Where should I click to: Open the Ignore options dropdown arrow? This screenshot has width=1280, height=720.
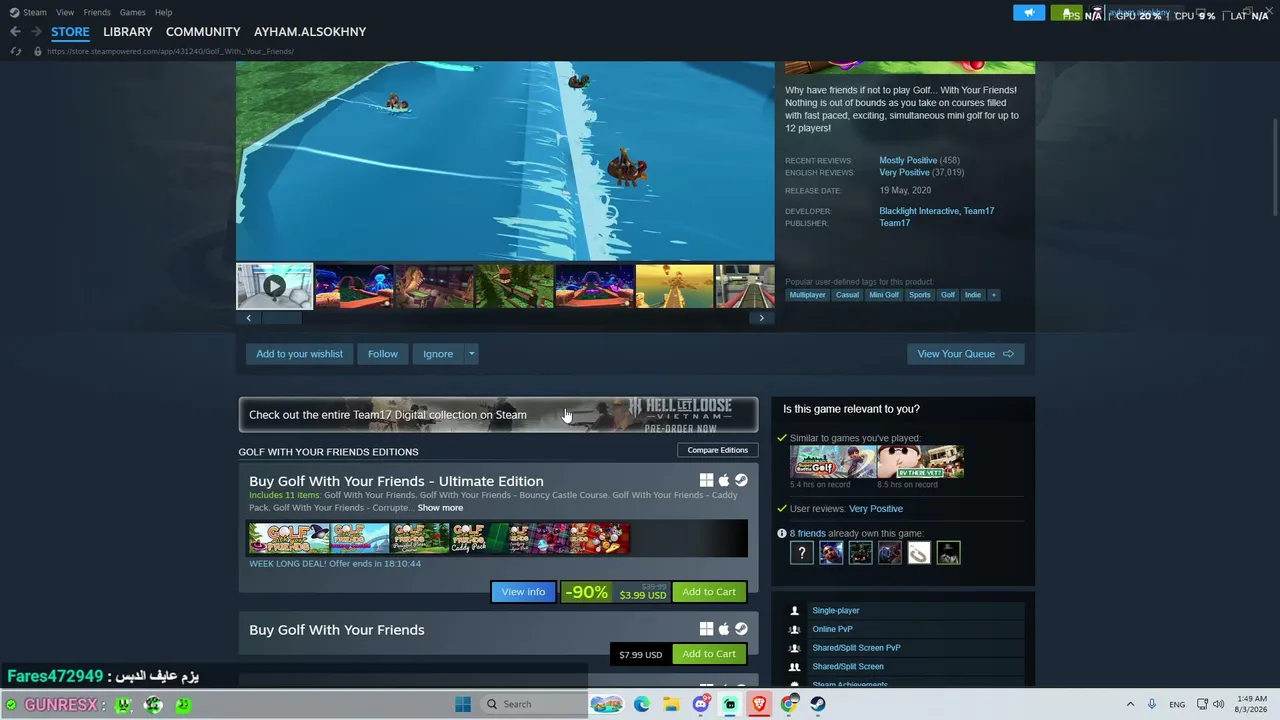(471, 354)
